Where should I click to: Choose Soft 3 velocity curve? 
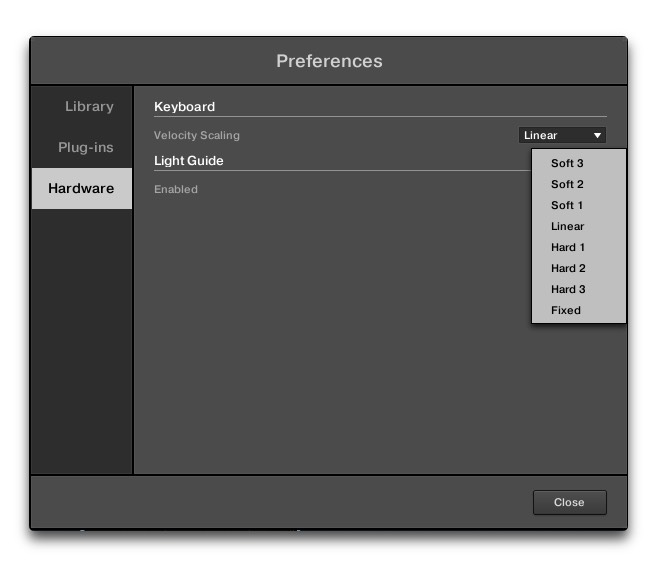[x=579, y=163]
